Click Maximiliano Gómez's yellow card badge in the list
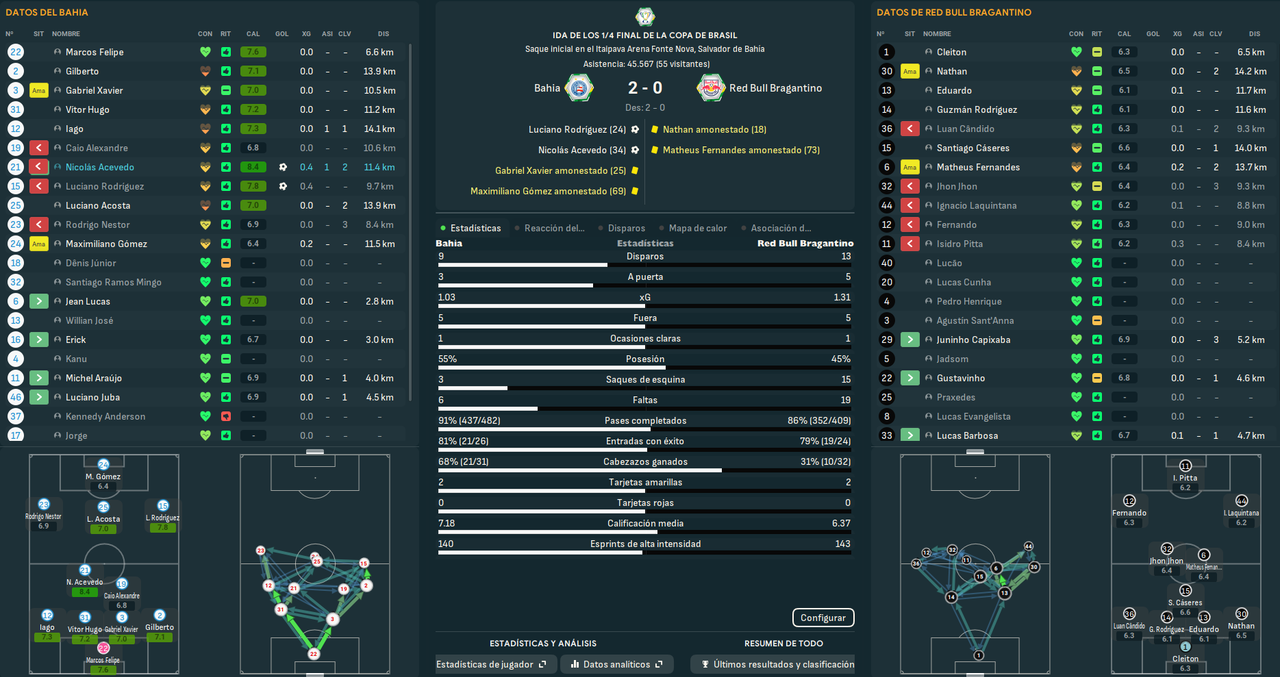 pos(41,244)
